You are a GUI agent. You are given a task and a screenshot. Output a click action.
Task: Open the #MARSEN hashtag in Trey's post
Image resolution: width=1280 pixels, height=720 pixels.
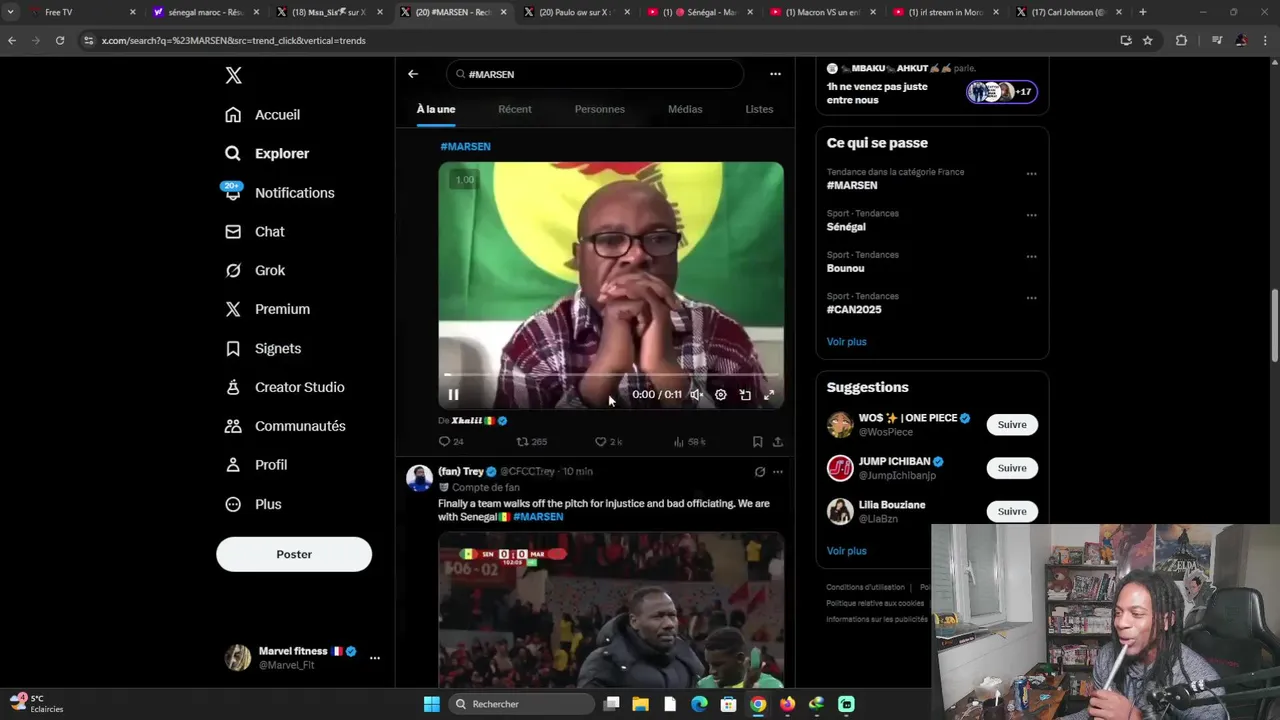pyautogui.click(x=538, y=517)
